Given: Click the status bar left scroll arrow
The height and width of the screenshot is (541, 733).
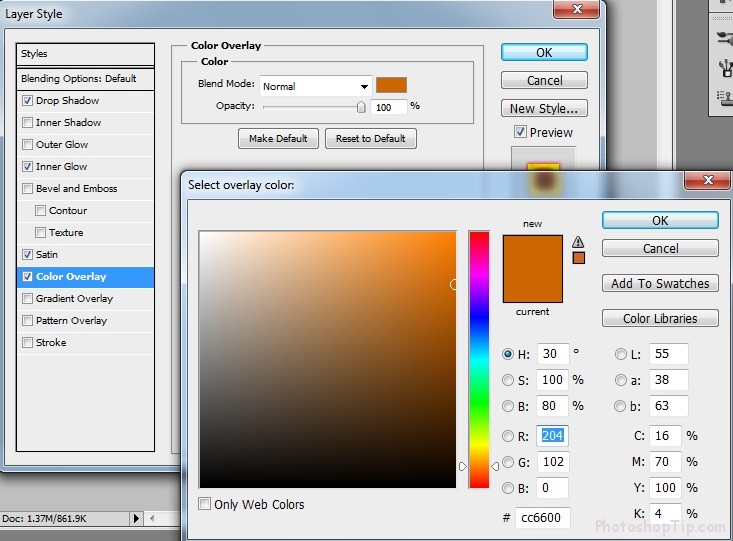Looking at the screenshot, I should coord(152,518).
